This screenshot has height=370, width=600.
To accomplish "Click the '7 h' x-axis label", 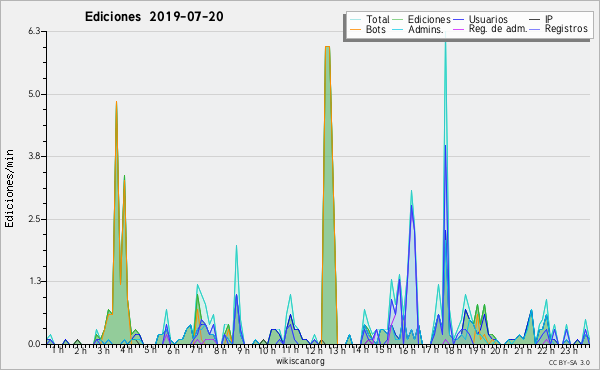I will (x=196, y=350).
